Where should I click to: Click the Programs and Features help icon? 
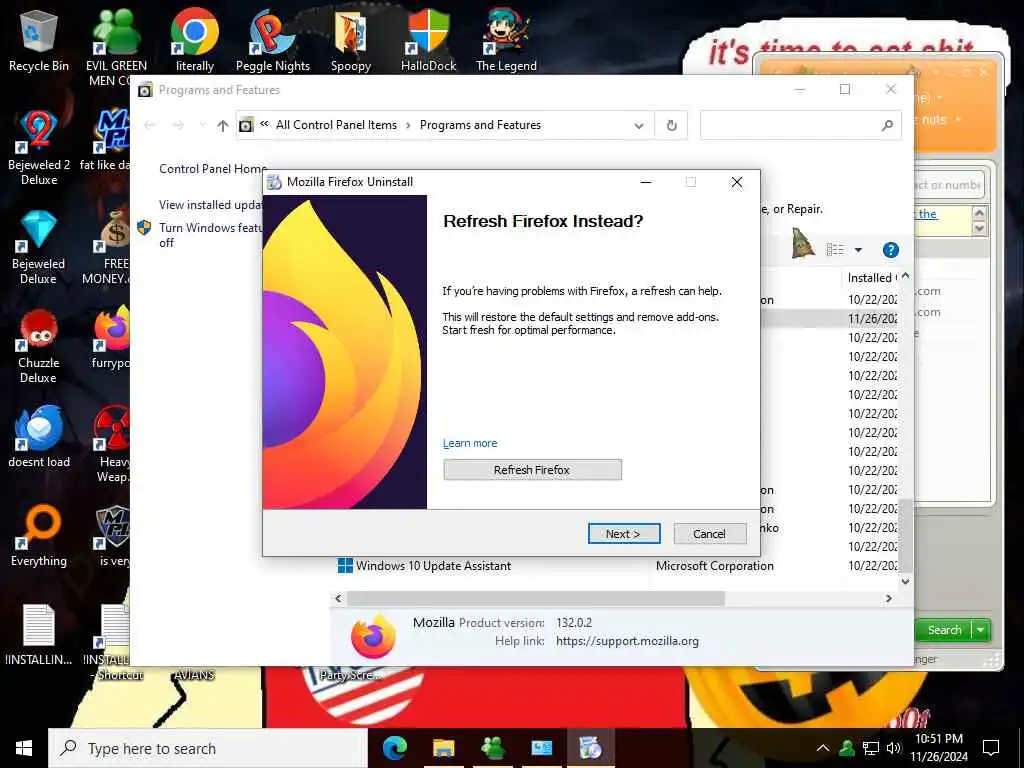tap(890, 249)
